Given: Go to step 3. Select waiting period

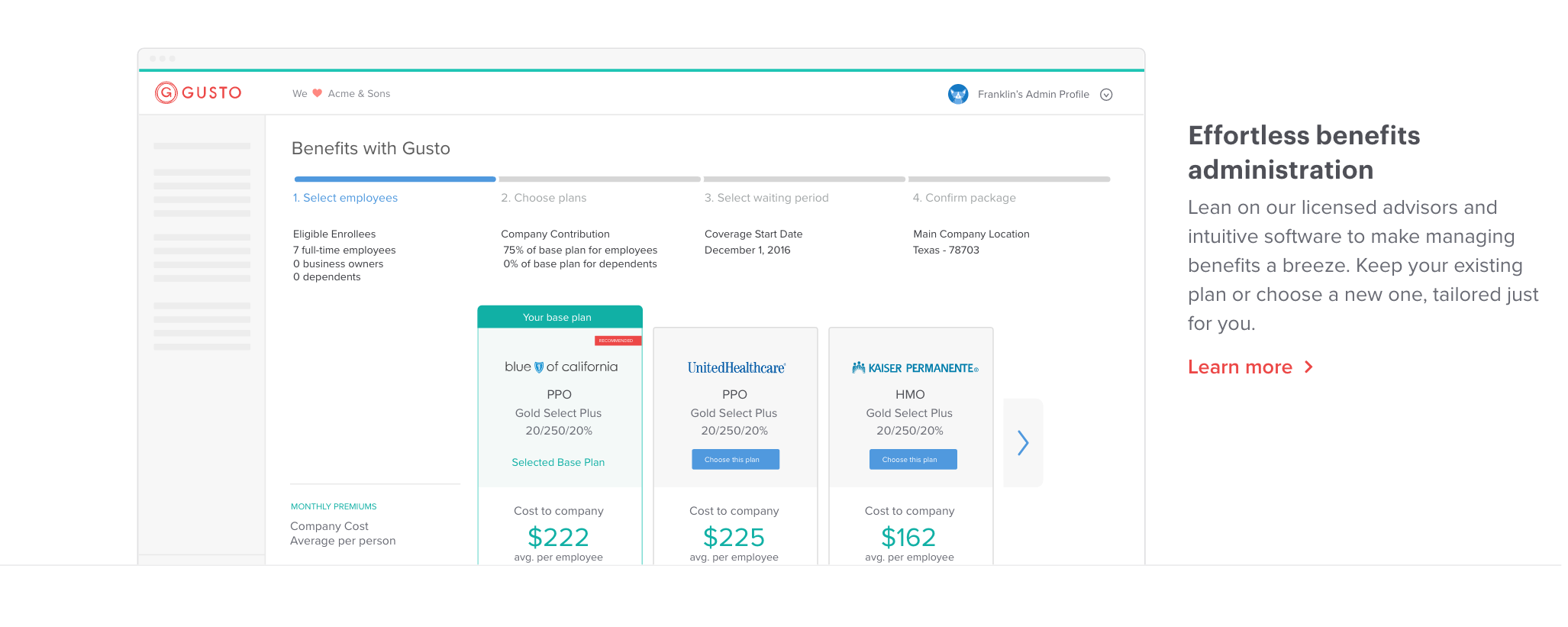Looking at the screenshot, I should click(x=766, y=198).
